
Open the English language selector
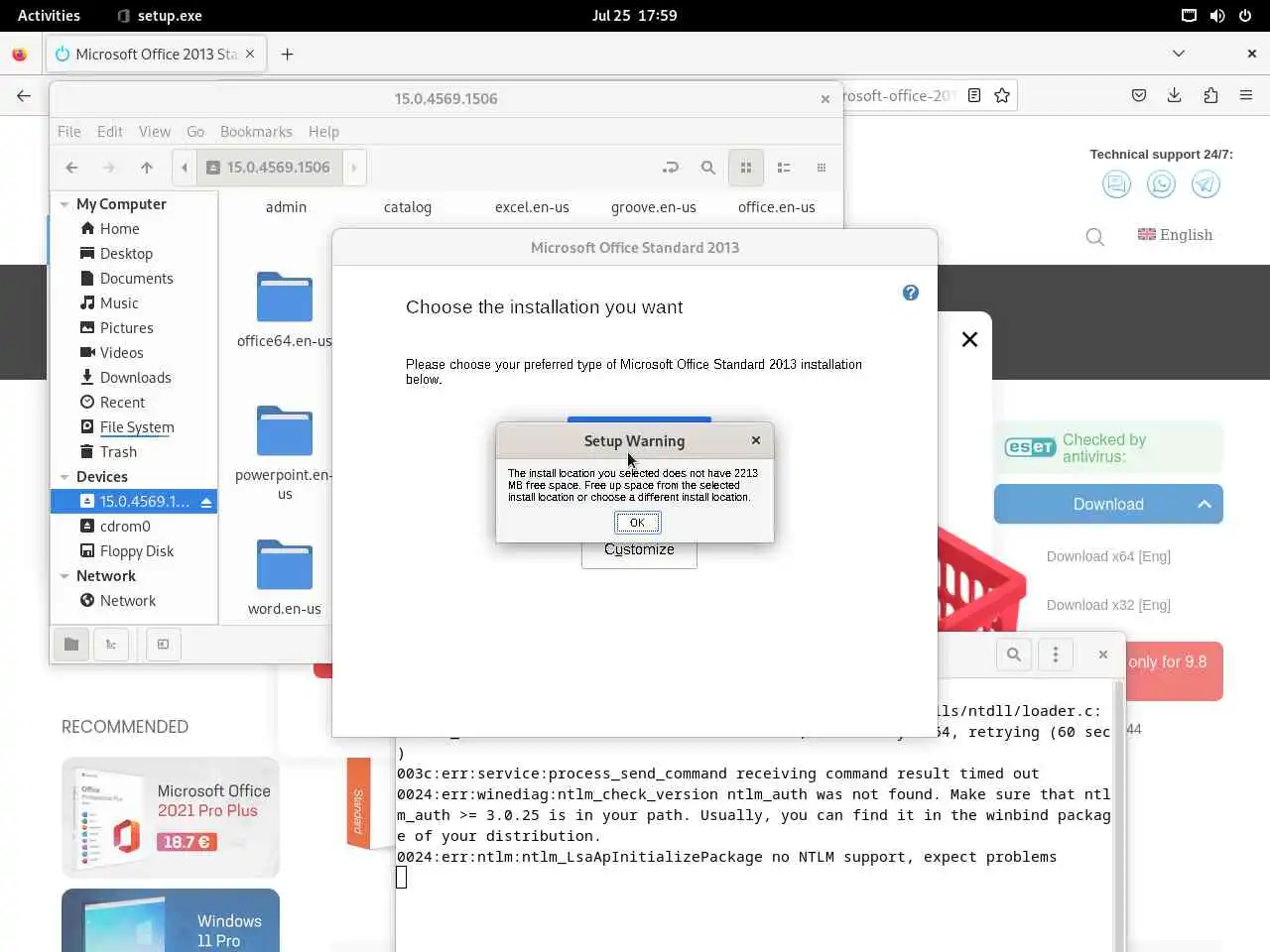tap(1175, 235)
